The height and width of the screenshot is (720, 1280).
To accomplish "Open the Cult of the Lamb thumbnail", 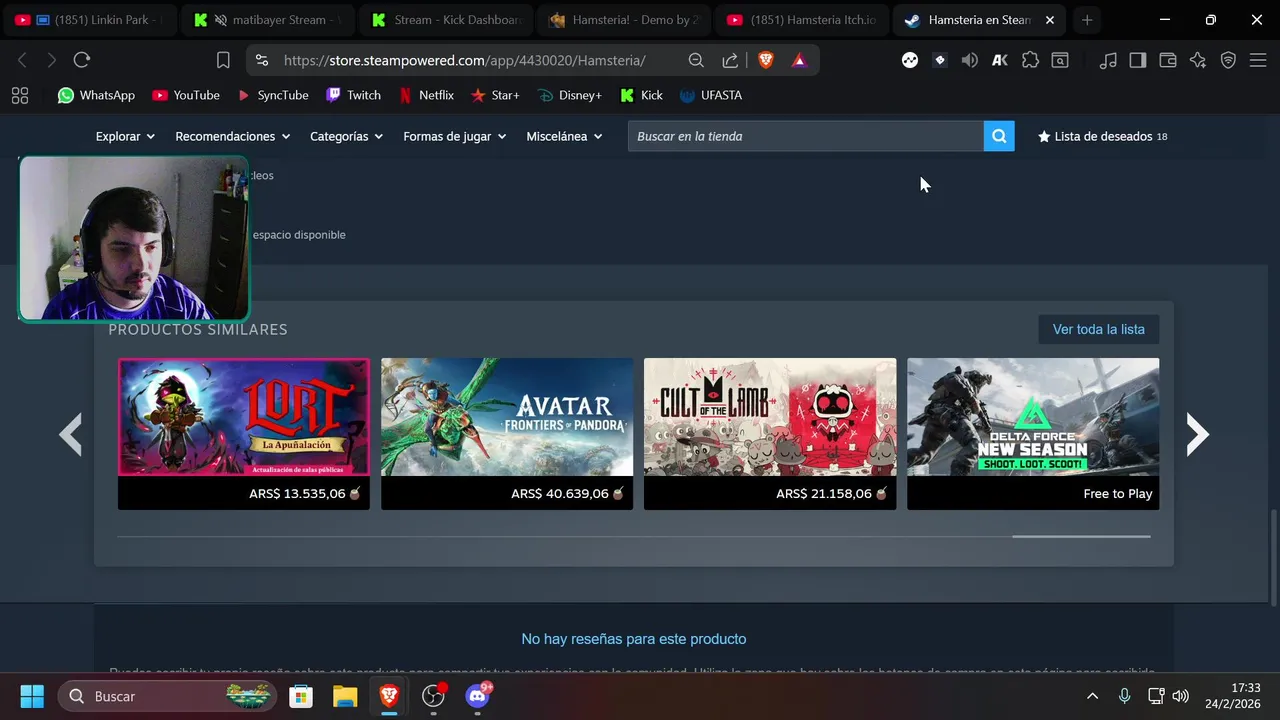I will tap(770, 417).
